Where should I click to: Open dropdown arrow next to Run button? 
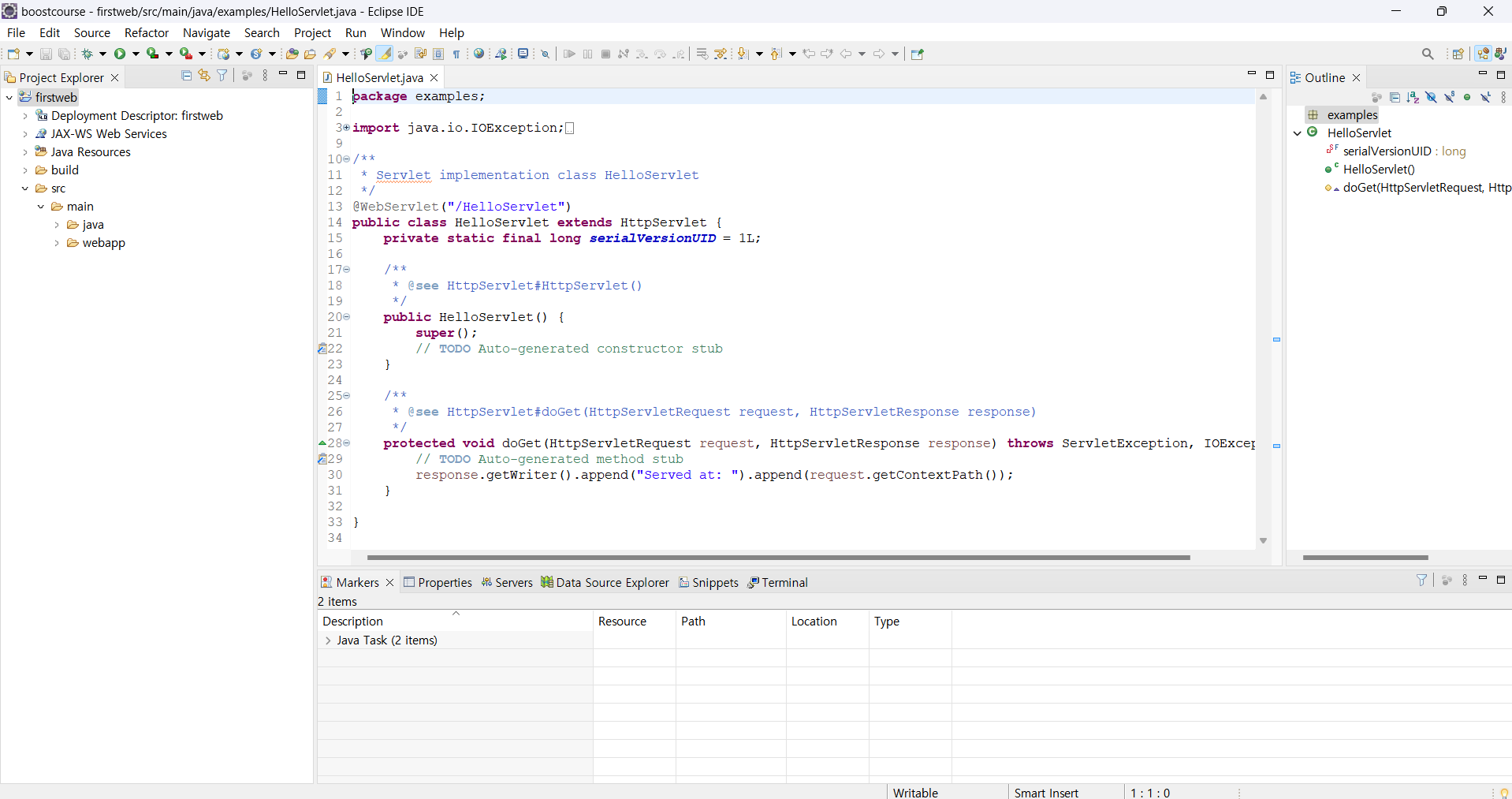pos(136,54)
